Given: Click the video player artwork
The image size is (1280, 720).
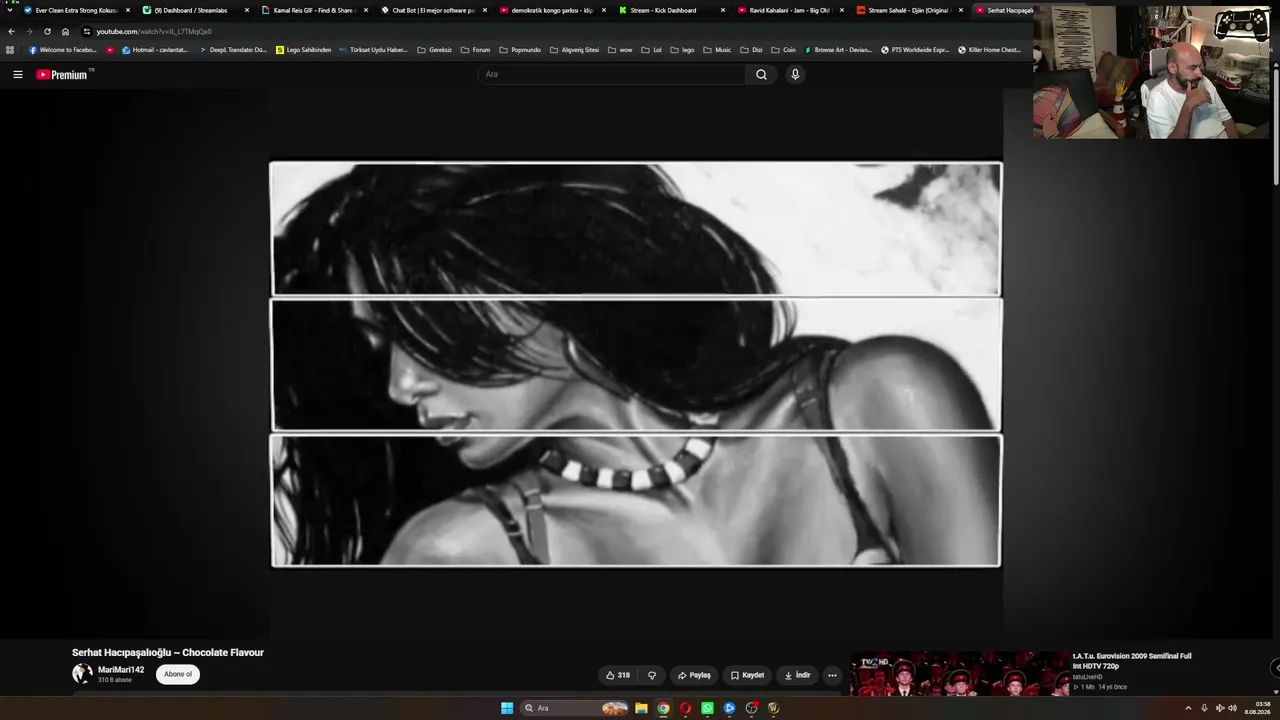Looking at the screenshot, I should [636, 365].
